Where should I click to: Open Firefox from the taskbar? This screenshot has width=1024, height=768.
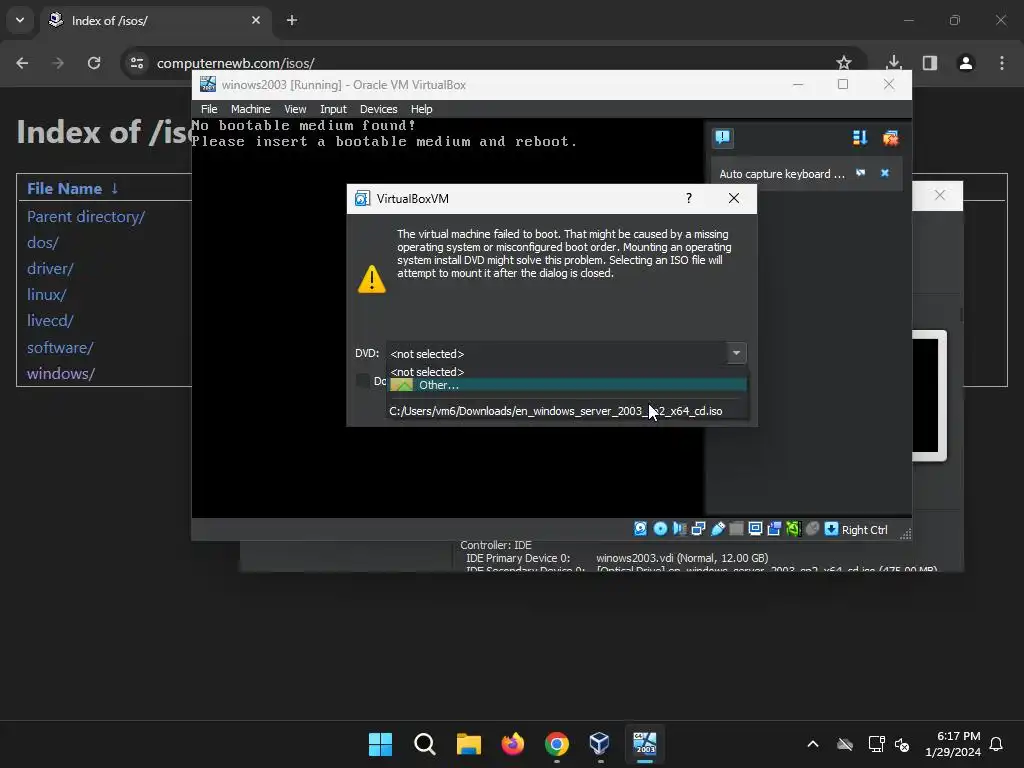point(513,744)
